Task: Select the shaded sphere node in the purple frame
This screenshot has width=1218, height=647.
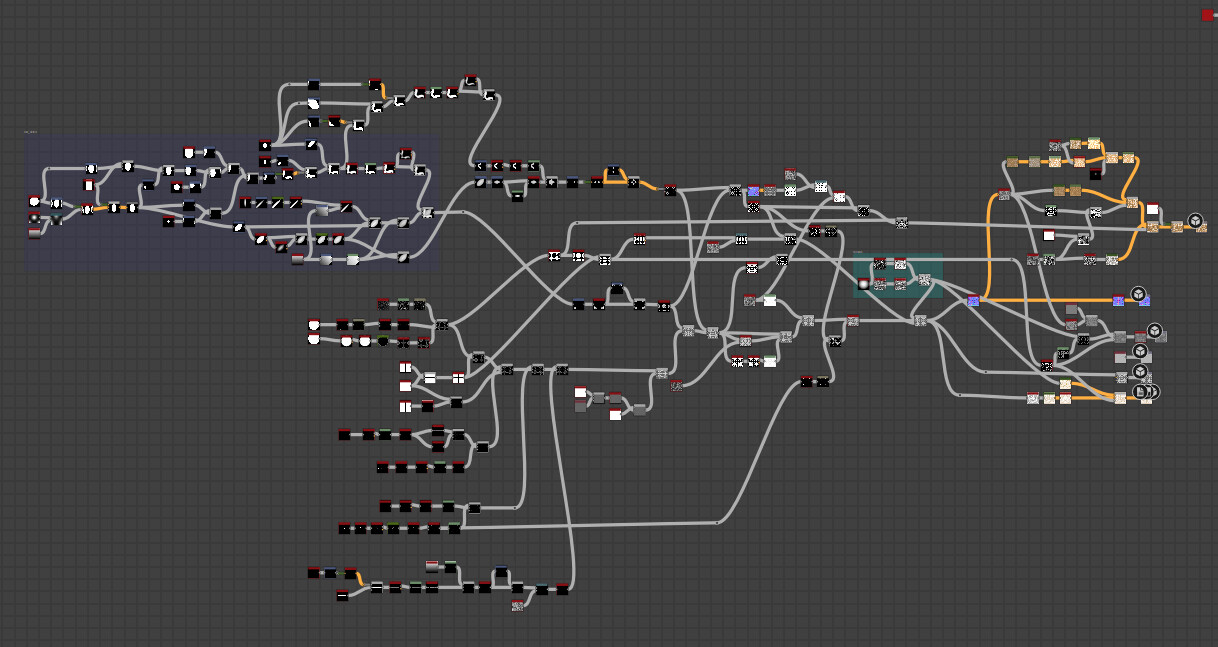Action: [34, 218]
